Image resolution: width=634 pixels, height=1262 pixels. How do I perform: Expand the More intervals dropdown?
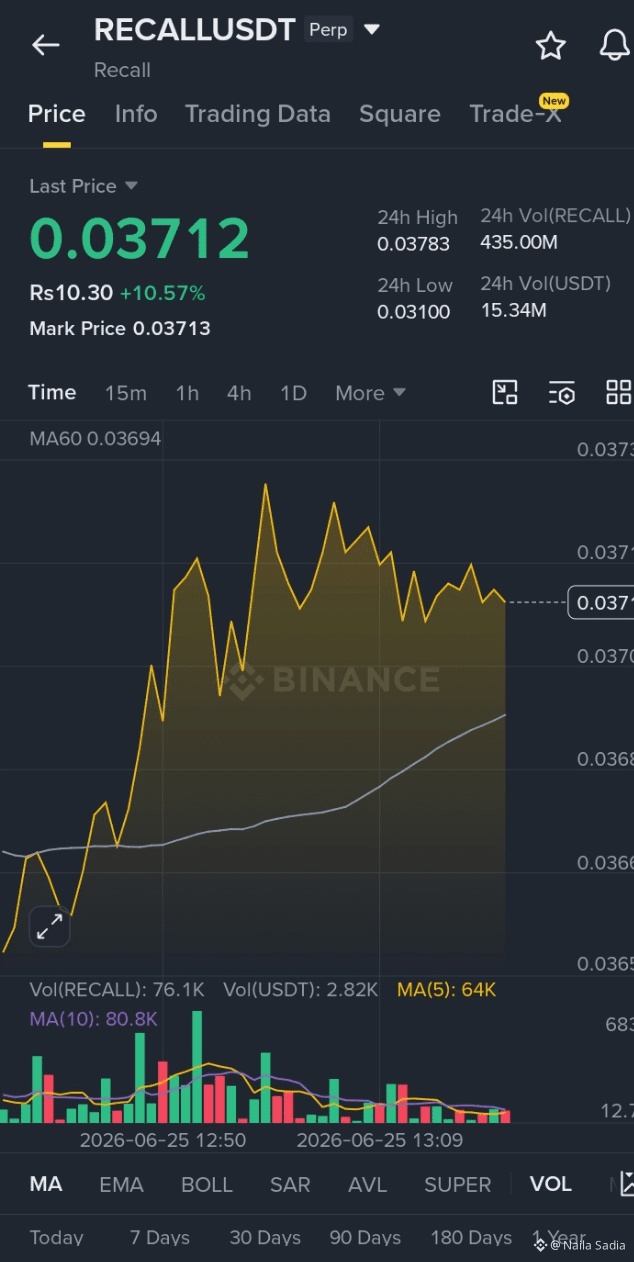click(x=370, y=393)
